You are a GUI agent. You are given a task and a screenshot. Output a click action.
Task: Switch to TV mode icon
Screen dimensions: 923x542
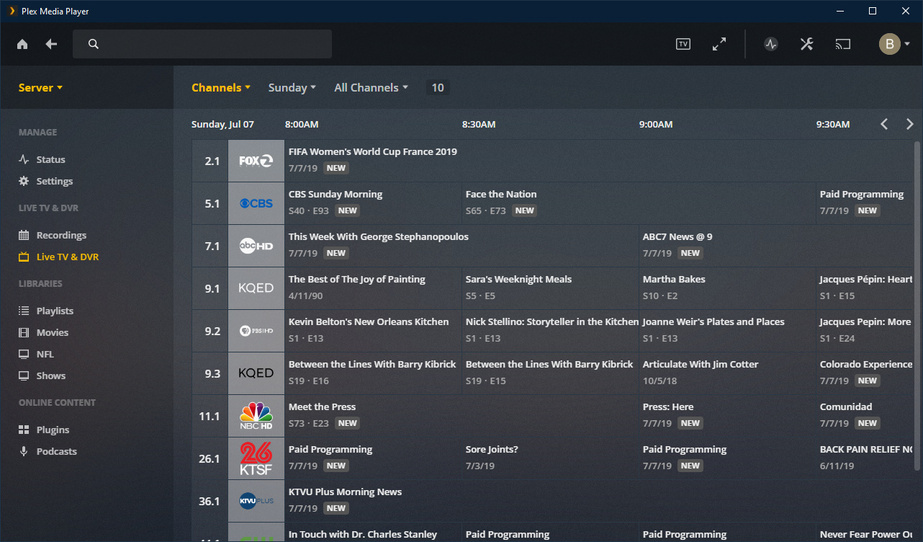[683, 44]
